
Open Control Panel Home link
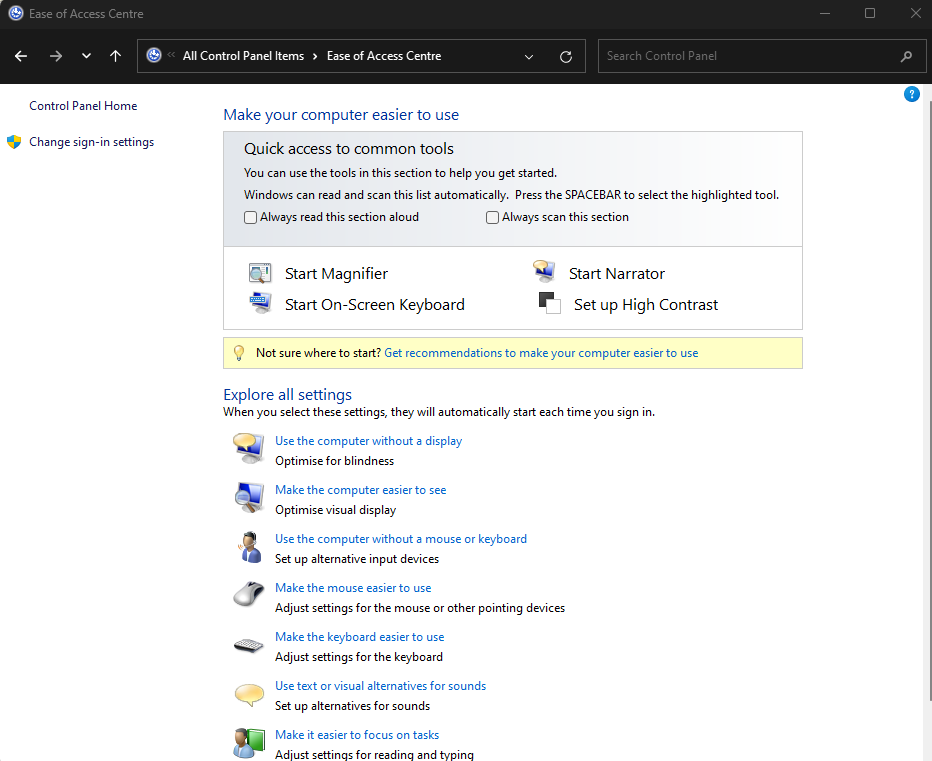(x=83, y=106)
